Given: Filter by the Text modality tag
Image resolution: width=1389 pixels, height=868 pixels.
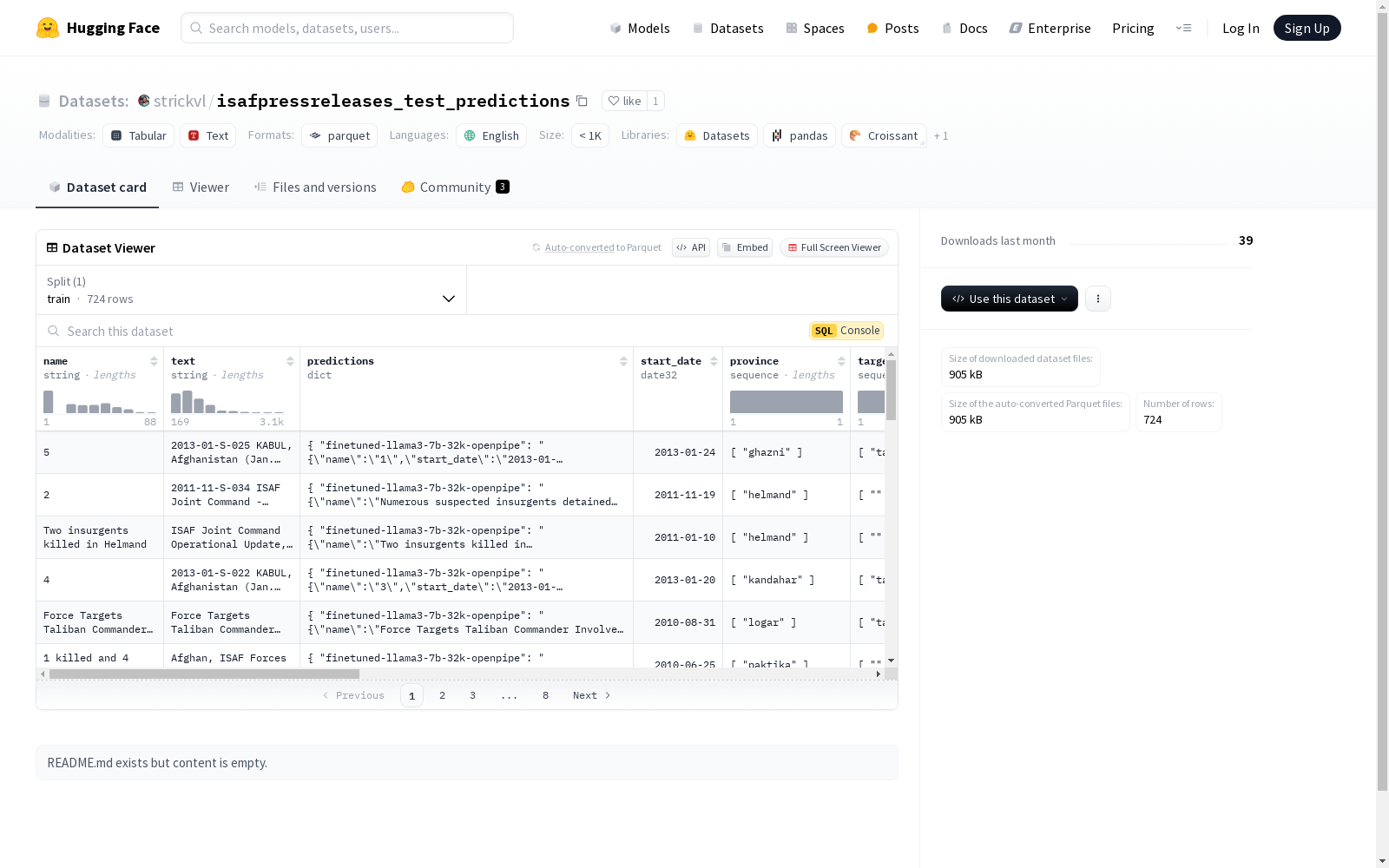Looking at the screenshot, I should pyautogui.click(x=208, y=135).
